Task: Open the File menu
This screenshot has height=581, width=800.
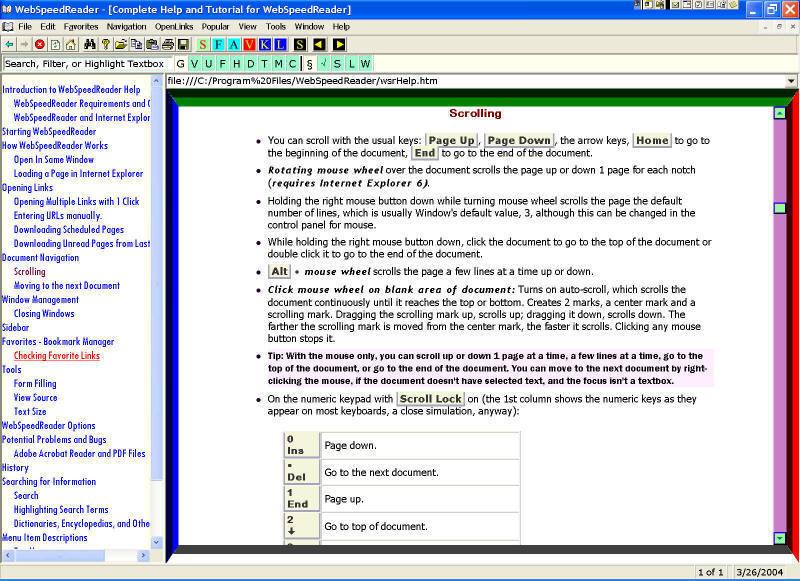Action: click(24, 27)
